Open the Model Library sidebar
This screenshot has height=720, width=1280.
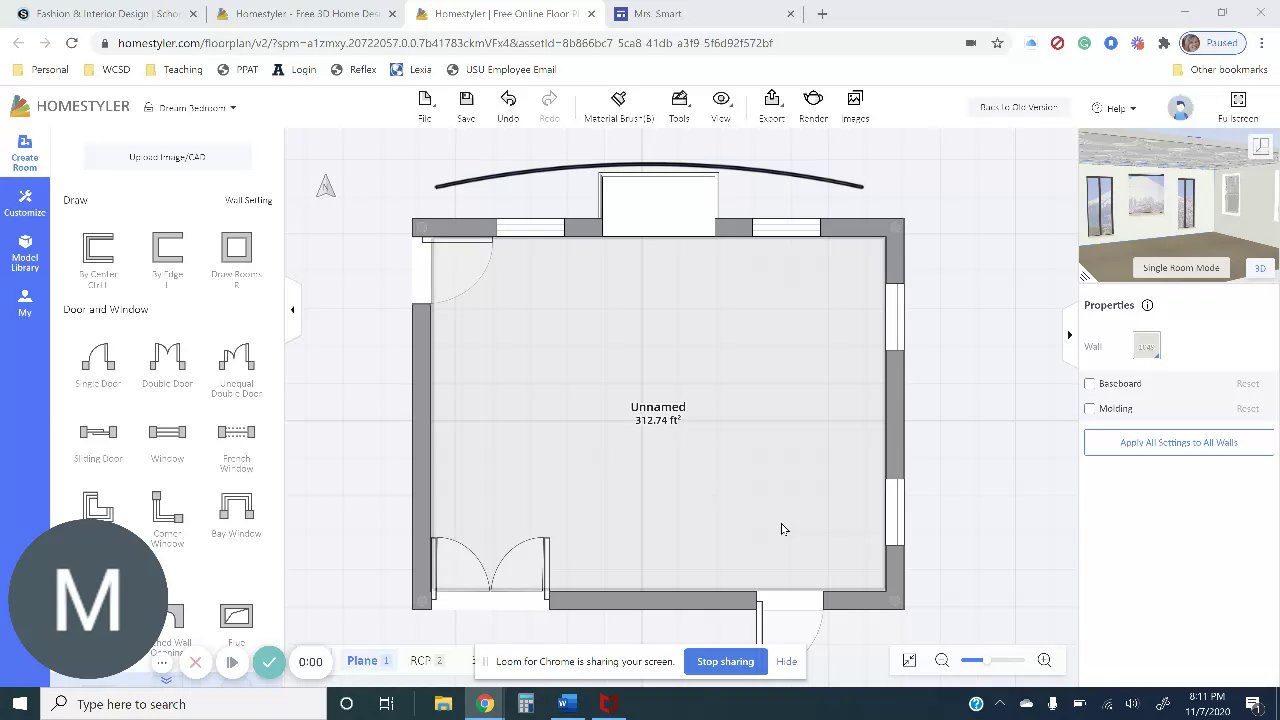pyautogui.click(x=25, y=253)
